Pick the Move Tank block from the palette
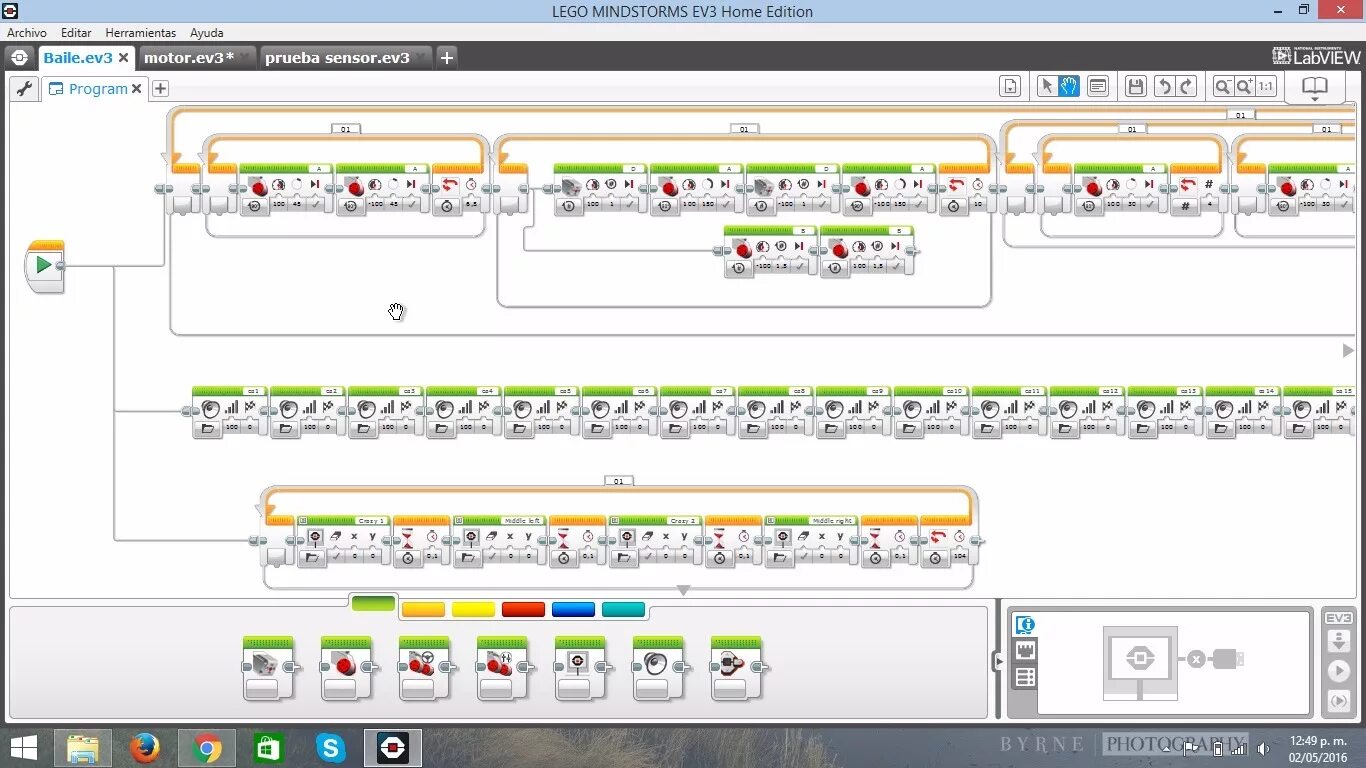 502,667
